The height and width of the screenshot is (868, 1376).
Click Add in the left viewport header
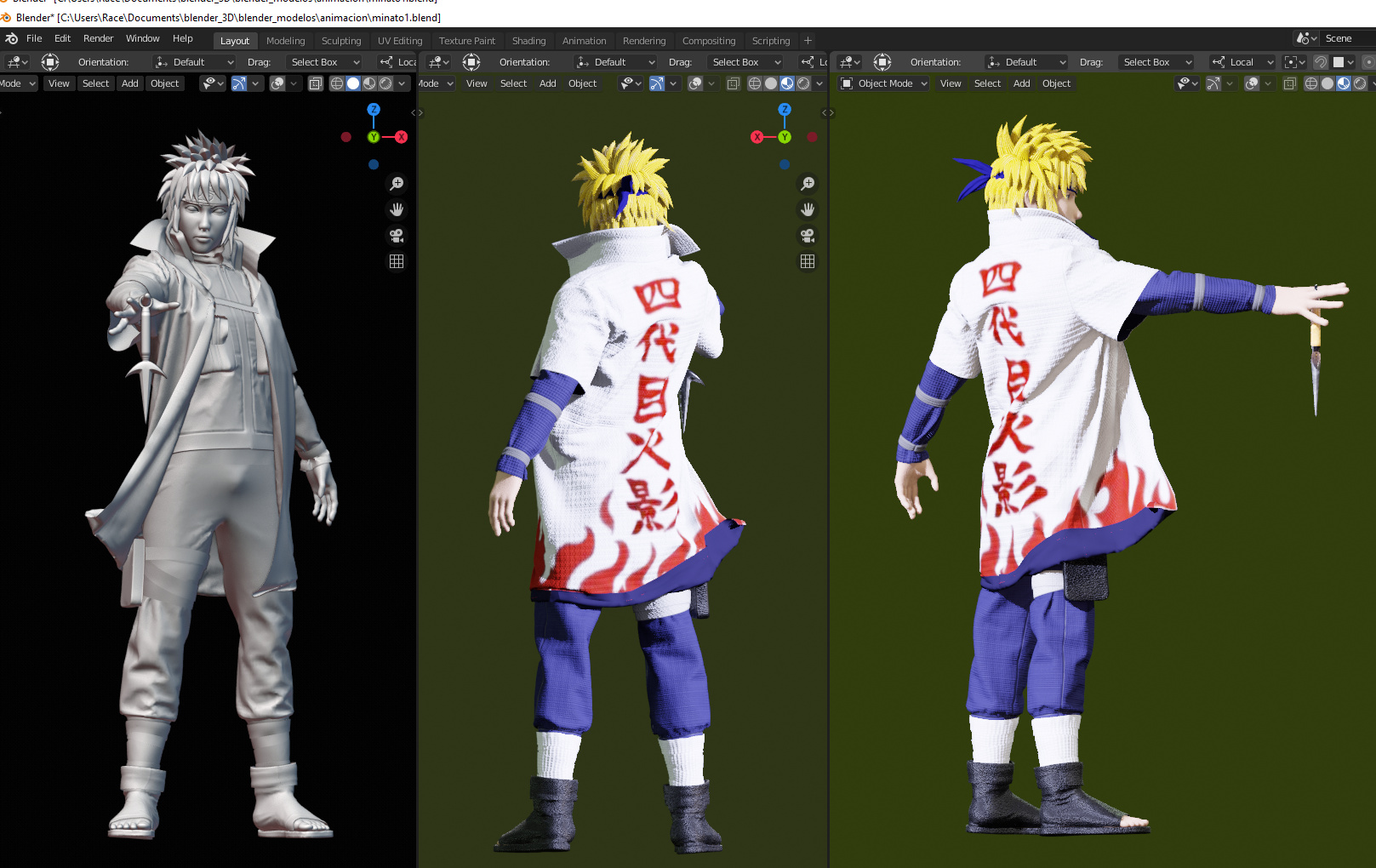(x=130, y=83)
